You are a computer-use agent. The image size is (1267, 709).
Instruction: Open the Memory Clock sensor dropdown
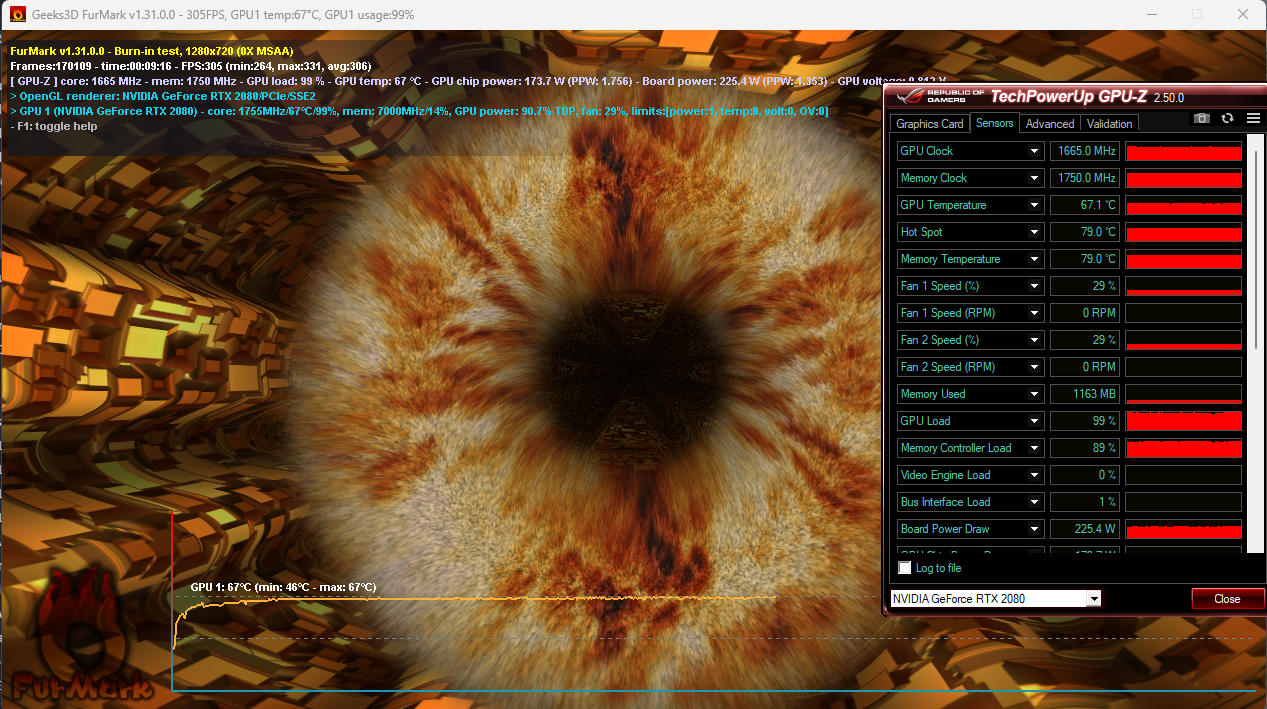[x=1035, y=178]
